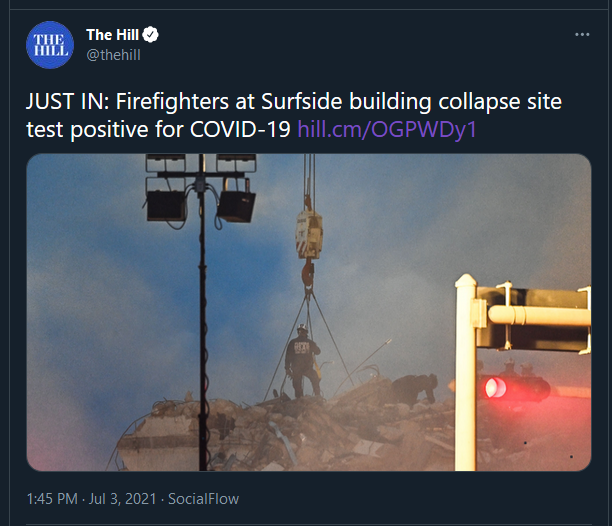This screenshot has height=526, width=612.
Task: Click the Jul 3, 2021 date
Action: [x=122, y=499]
